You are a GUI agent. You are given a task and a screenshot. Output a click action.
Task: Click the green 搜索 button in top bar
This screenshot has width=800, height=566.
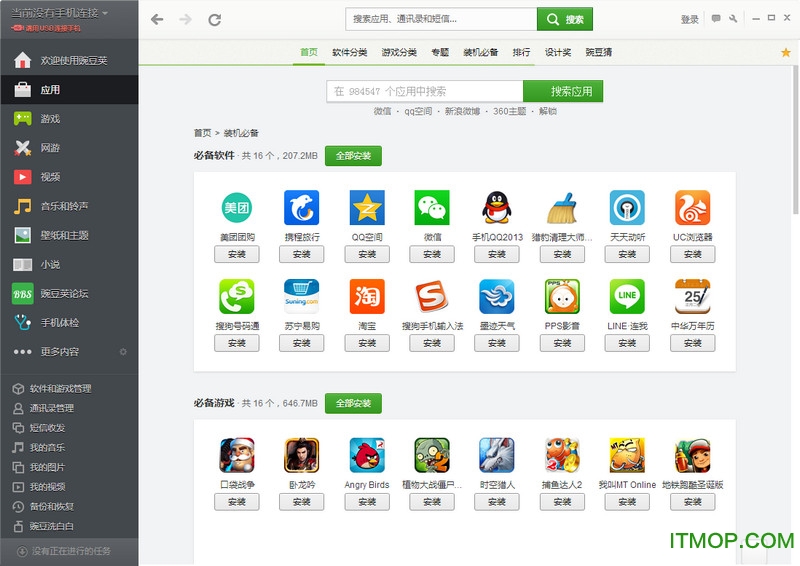pyautogui.click(x=565, y=19)
